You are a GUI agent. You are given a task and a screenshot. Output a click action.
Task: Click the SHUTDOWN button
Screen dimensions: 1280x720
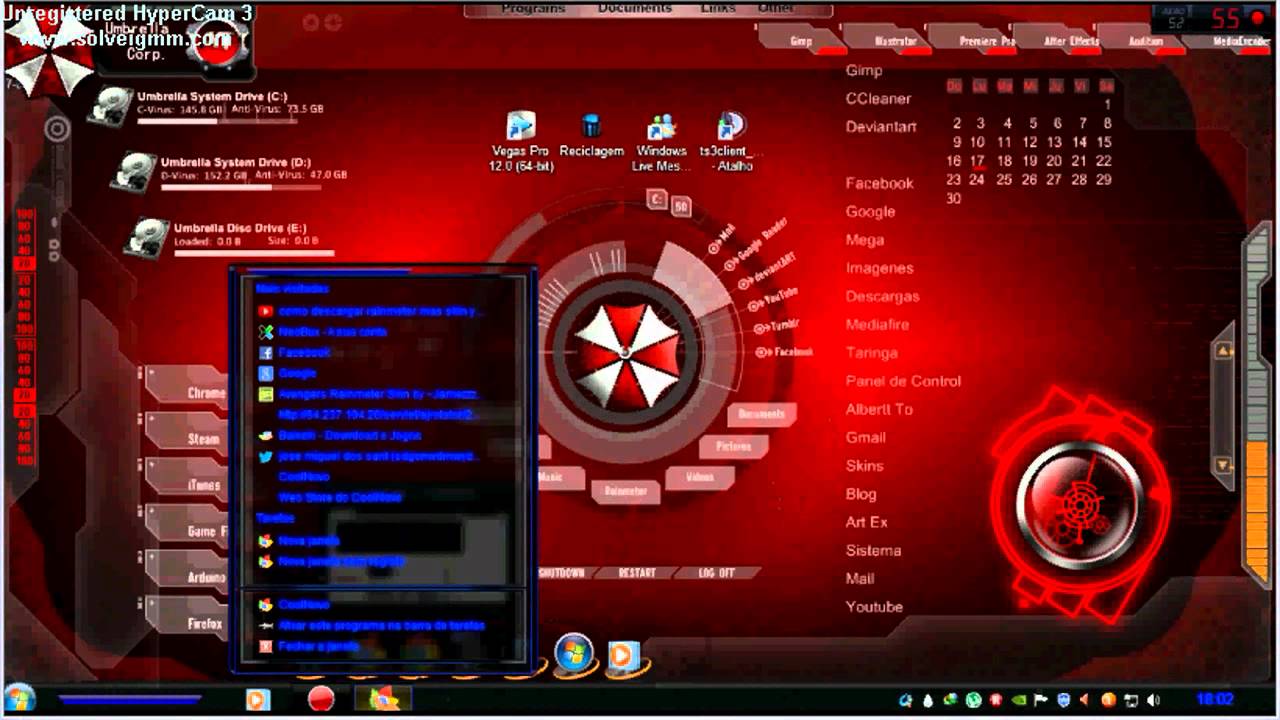pyautogui.click(x=562, y=573)
